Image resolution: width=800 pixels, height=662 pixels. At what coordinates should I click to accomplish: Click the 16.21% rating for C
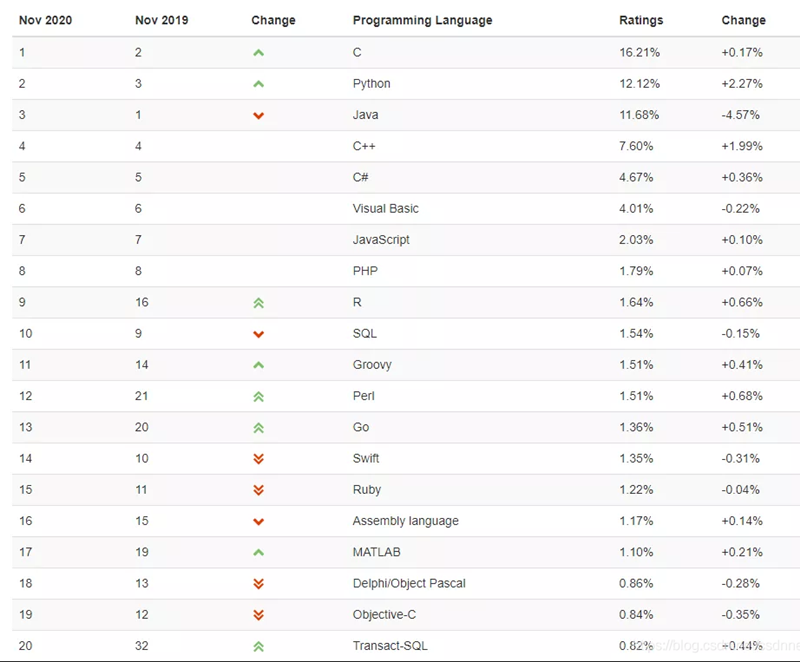coord(639,53)
